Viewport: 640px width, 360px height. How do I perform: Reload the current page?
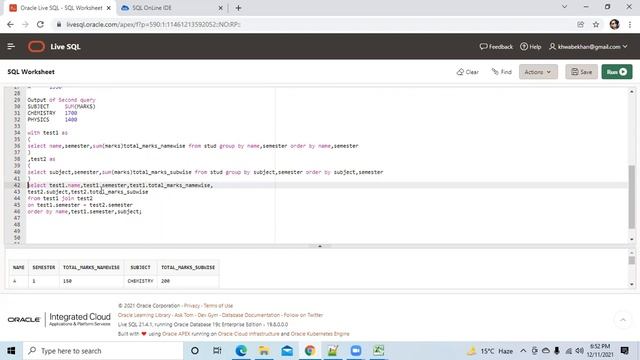[x=40, y=24]
